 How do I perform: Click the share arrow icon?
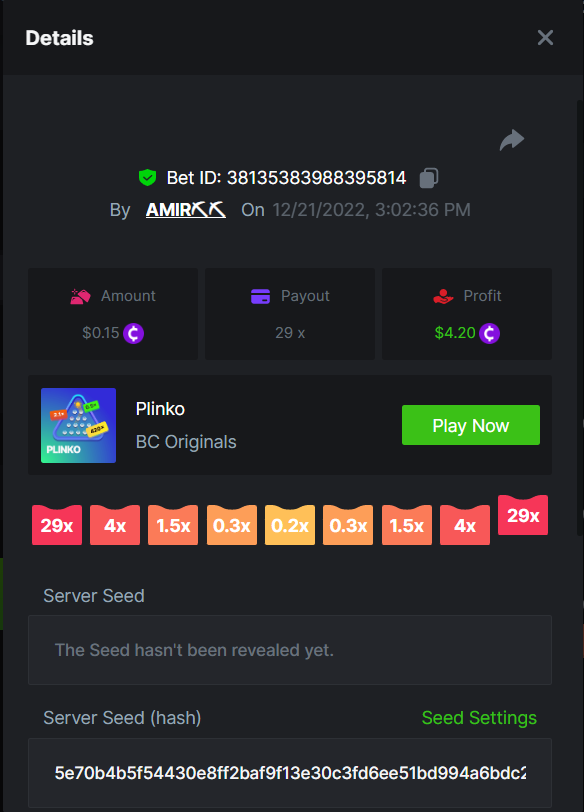coord(512,140)
